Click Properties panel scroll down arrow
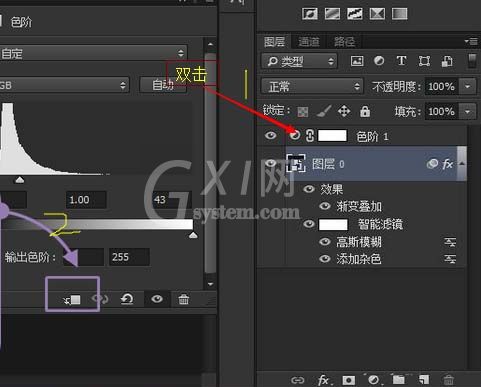 (210, 284)
